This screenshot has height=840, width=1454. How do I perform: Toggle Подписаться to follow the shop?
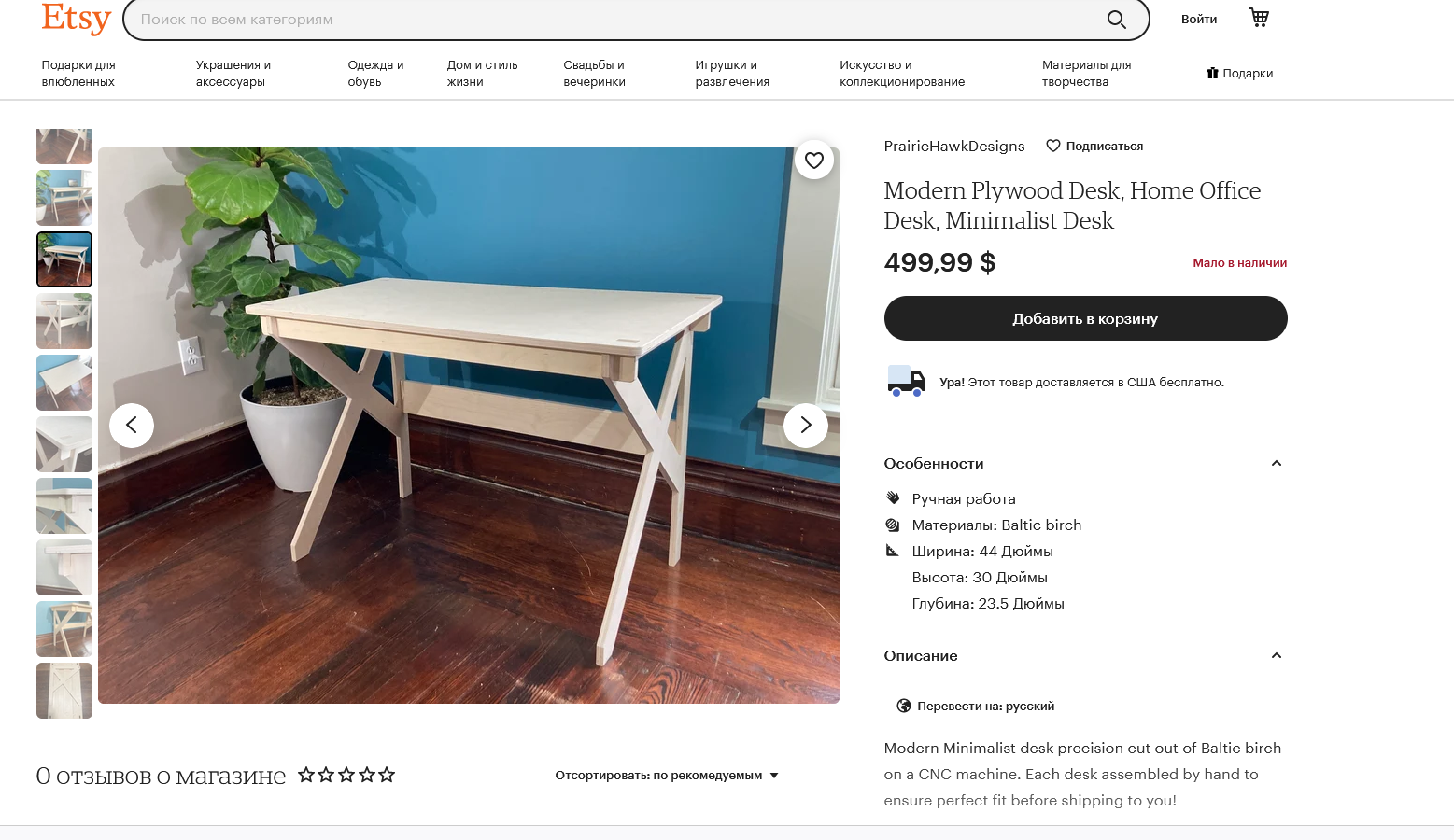coord(1094,147)
